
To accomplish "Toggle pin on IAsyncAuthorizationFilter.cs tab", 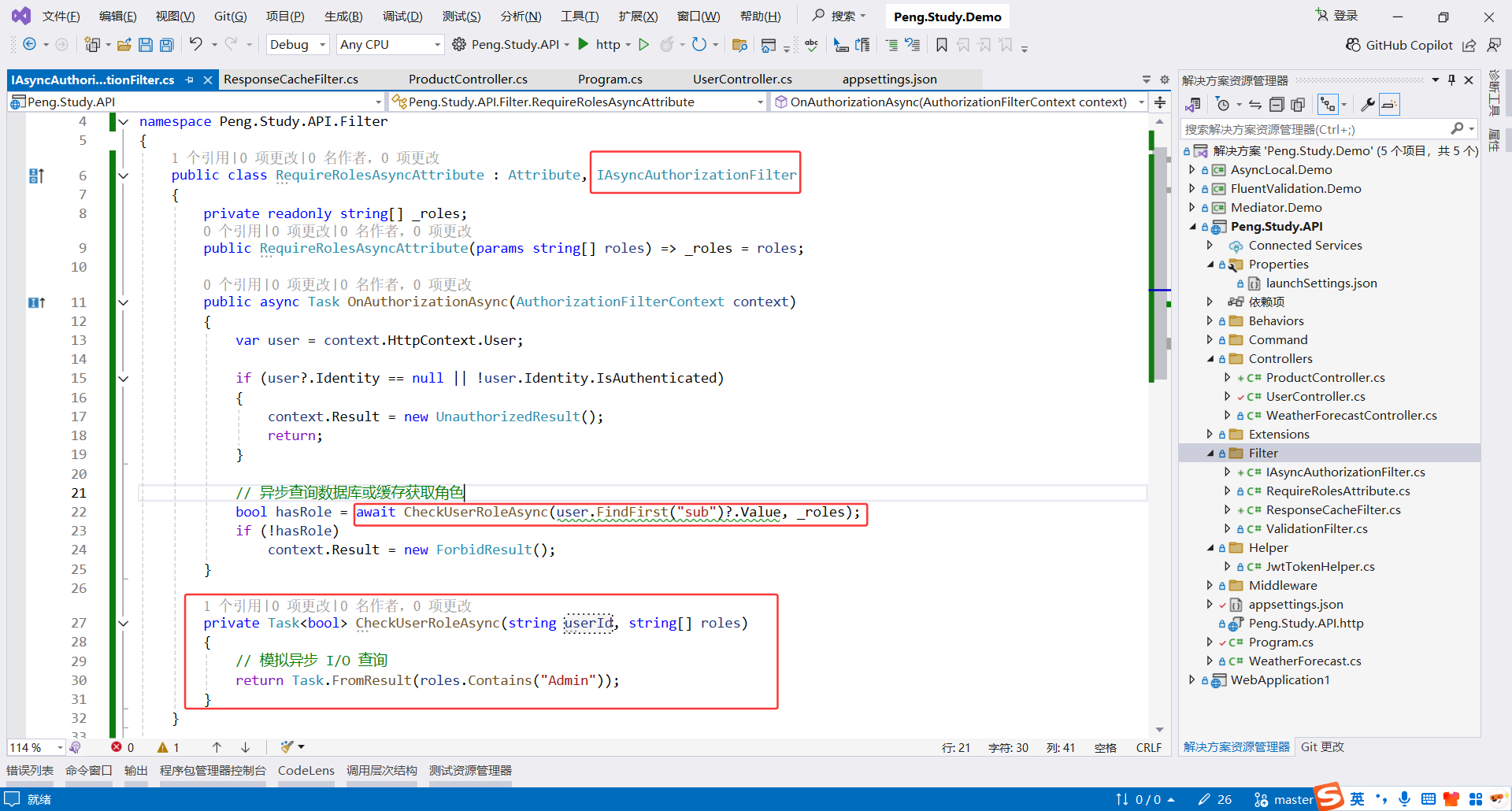I will pyautogui.click(x=189, y=80).
